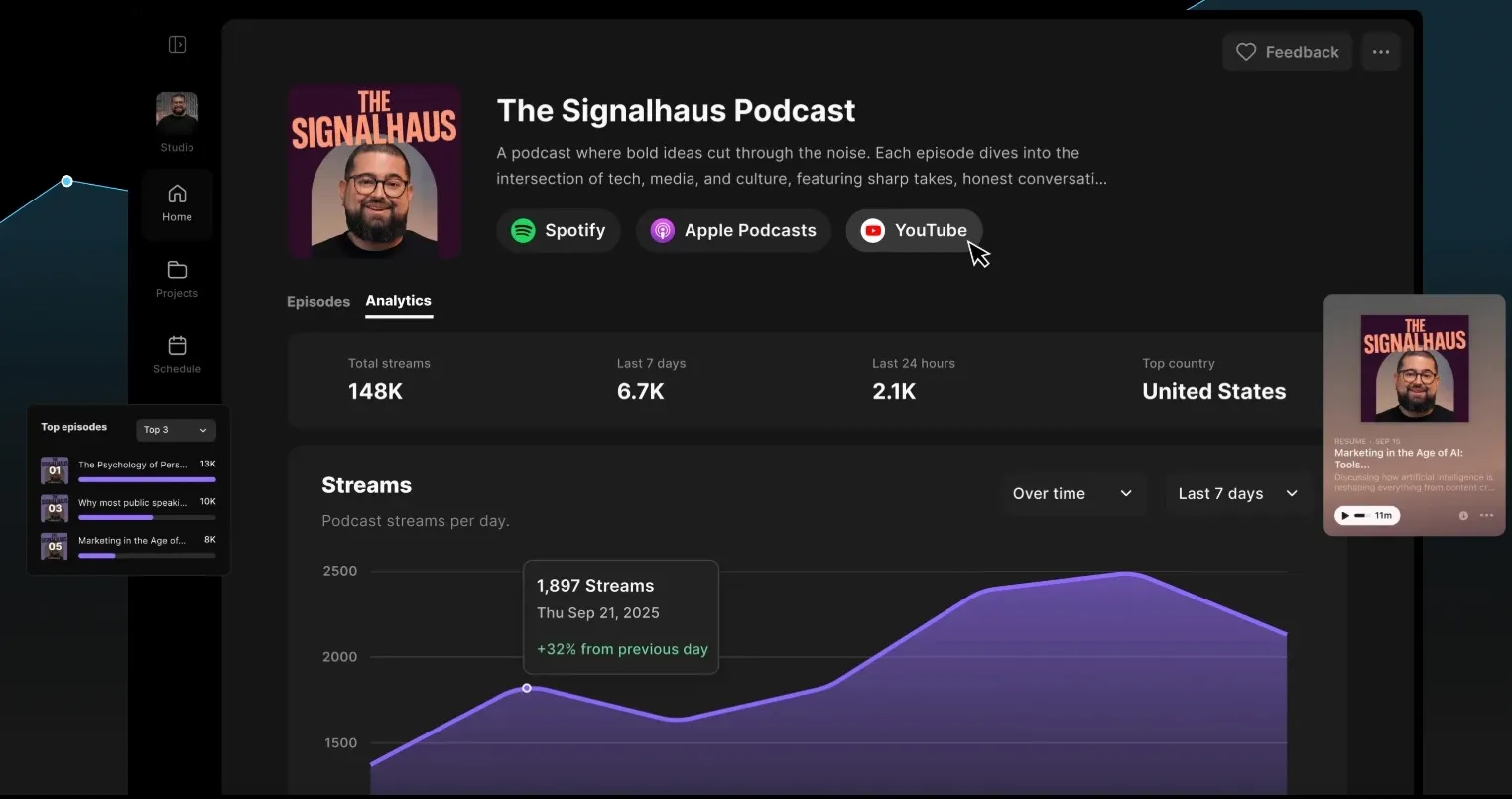
Task: Open more options on the episode card
Action: tap(1486, 516)
